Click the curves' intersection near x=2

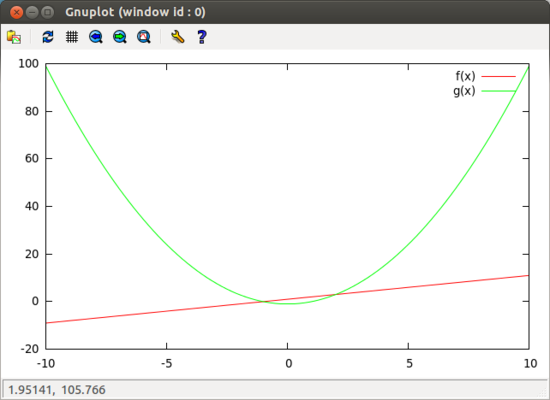(x=336, y=294)
